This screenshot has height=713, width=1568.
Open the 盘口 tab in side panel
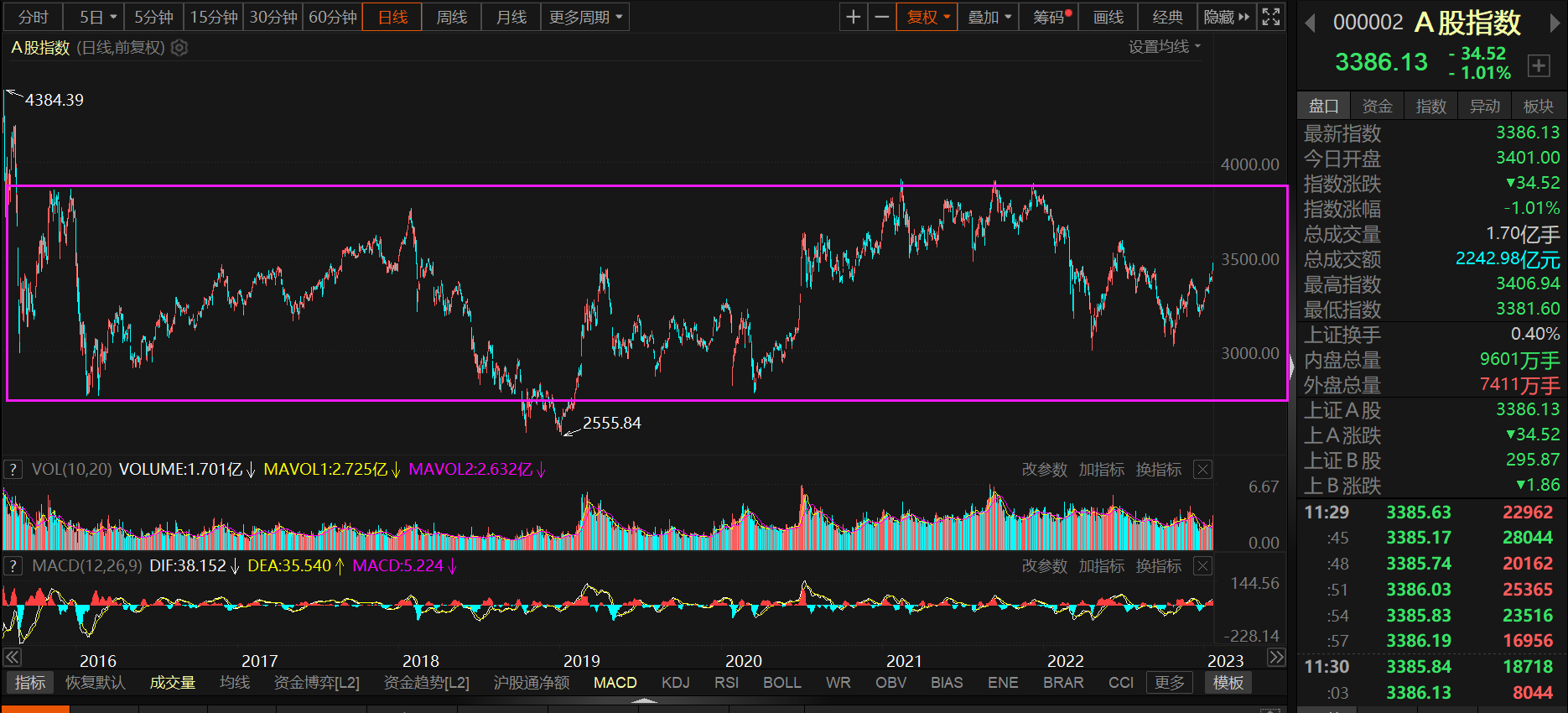[x=1324, y=106]
